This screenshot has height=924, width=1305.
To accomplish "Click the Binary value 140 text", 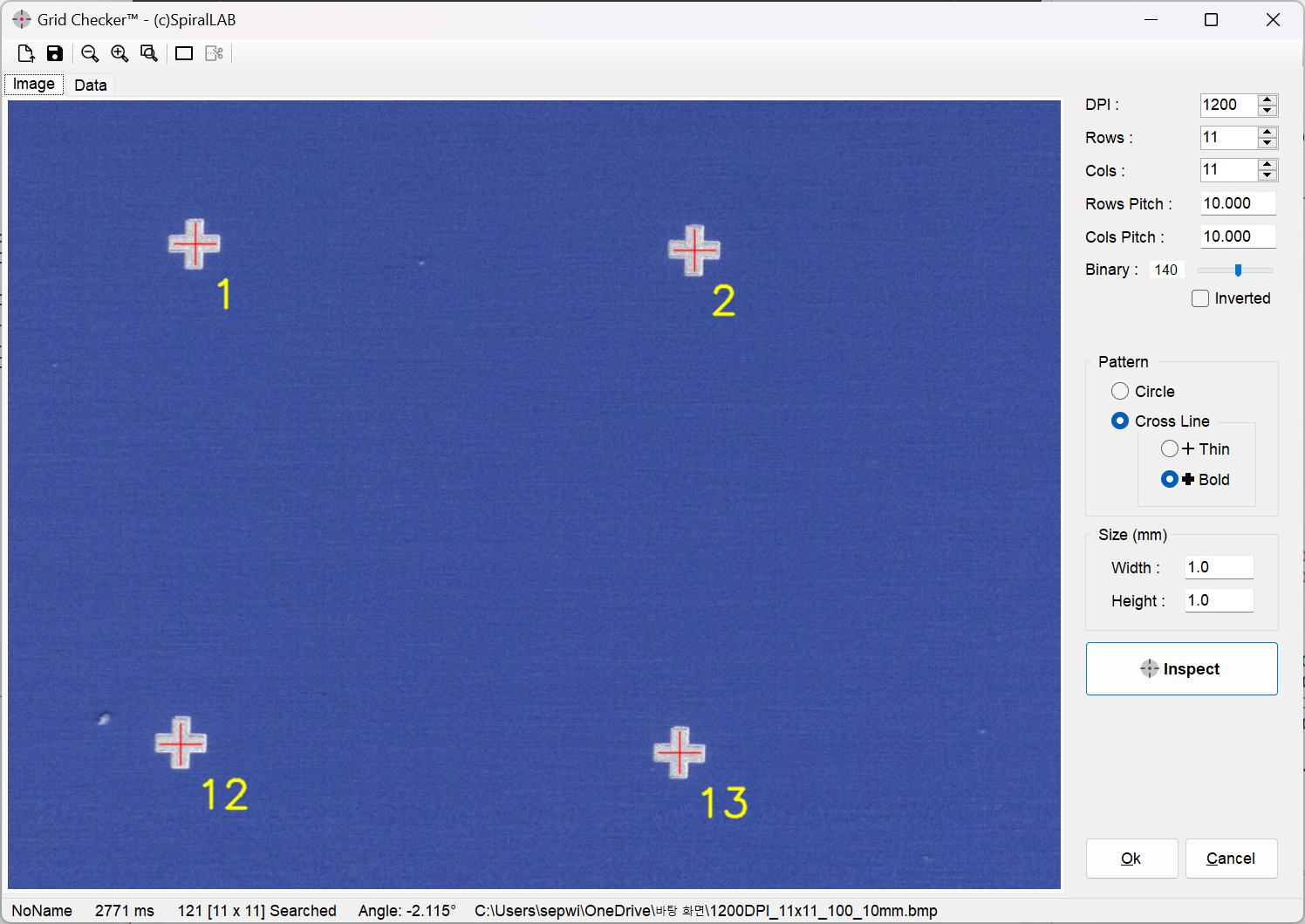I will point(1165,270).
